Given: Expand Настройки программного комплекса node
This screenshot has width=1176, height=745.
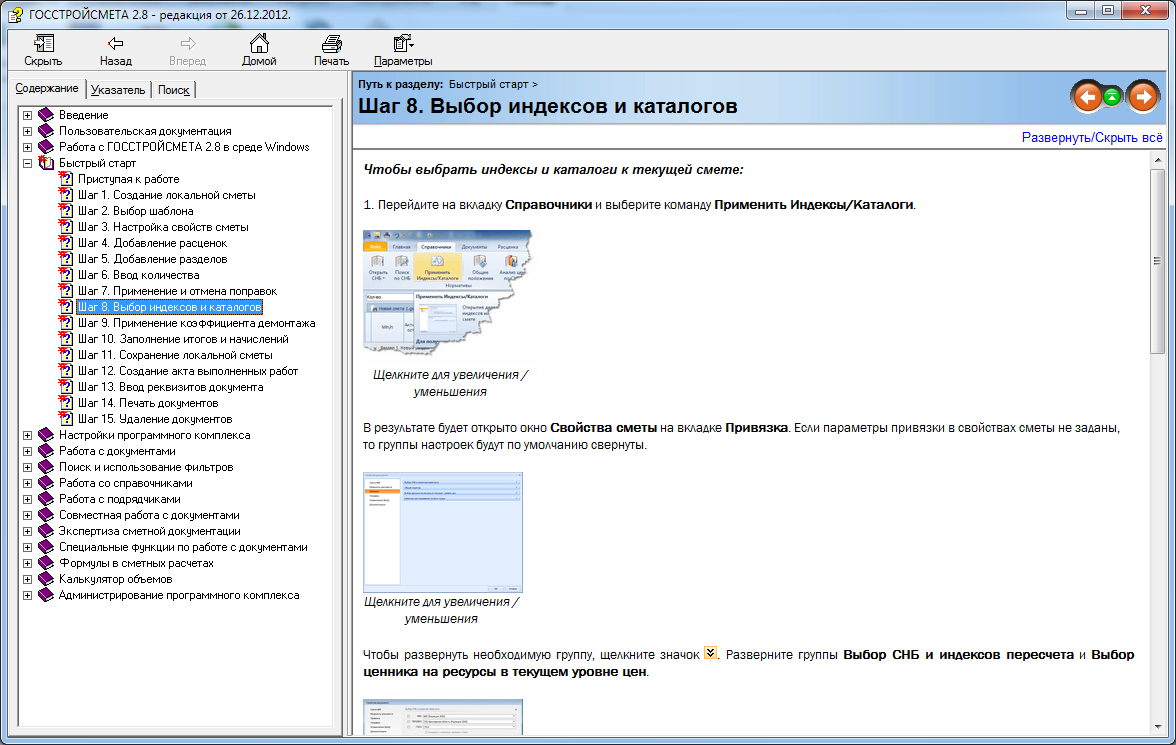Looking at the screenshot, I should tap(27, 435).
